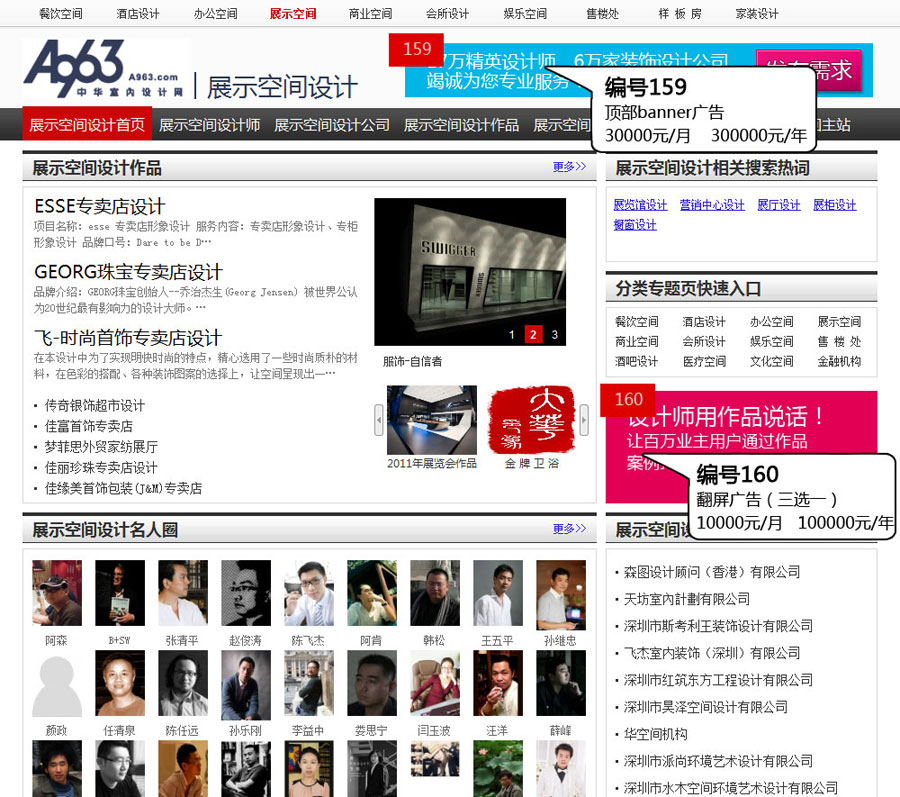Click the 展览馆设计 hot search link

click(641, 205)
